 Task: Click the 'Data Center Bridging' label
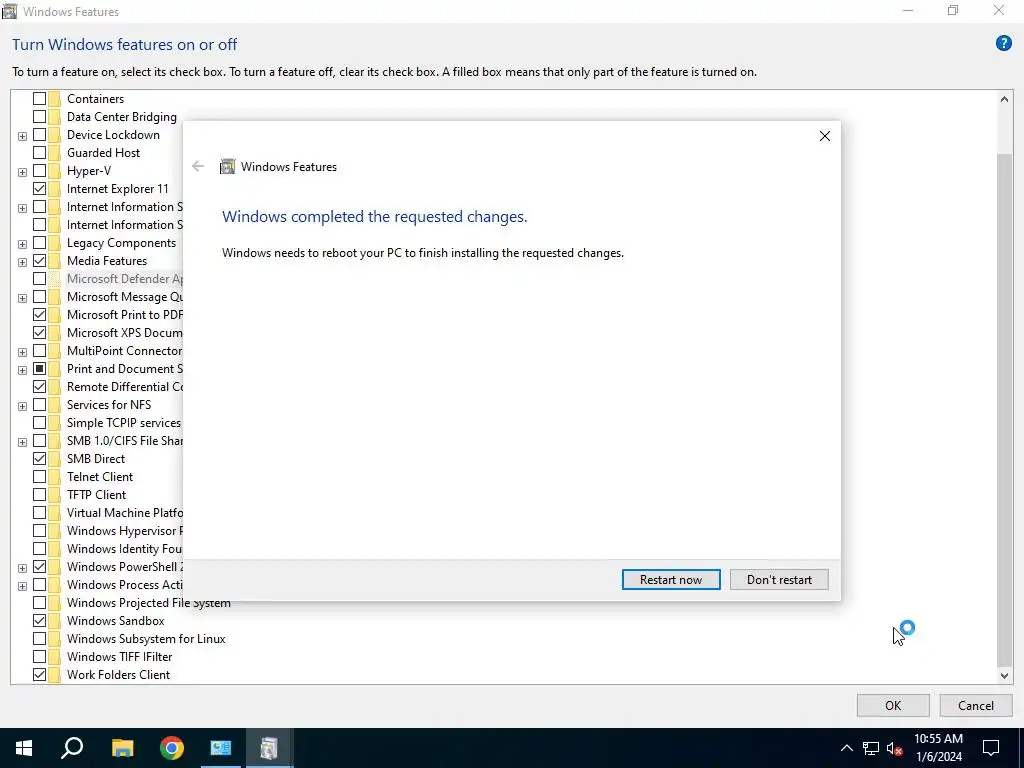121,117
